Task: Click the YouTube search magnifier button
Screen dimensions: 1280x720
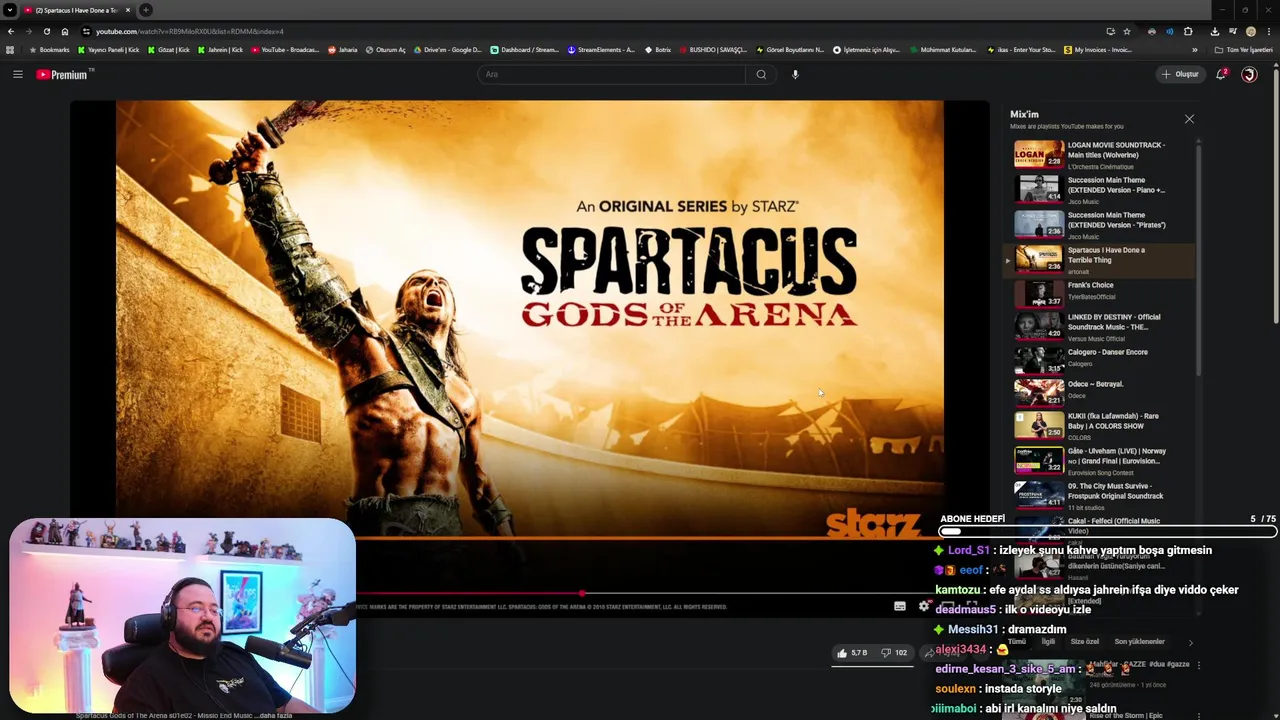Action: pos(761,74)
